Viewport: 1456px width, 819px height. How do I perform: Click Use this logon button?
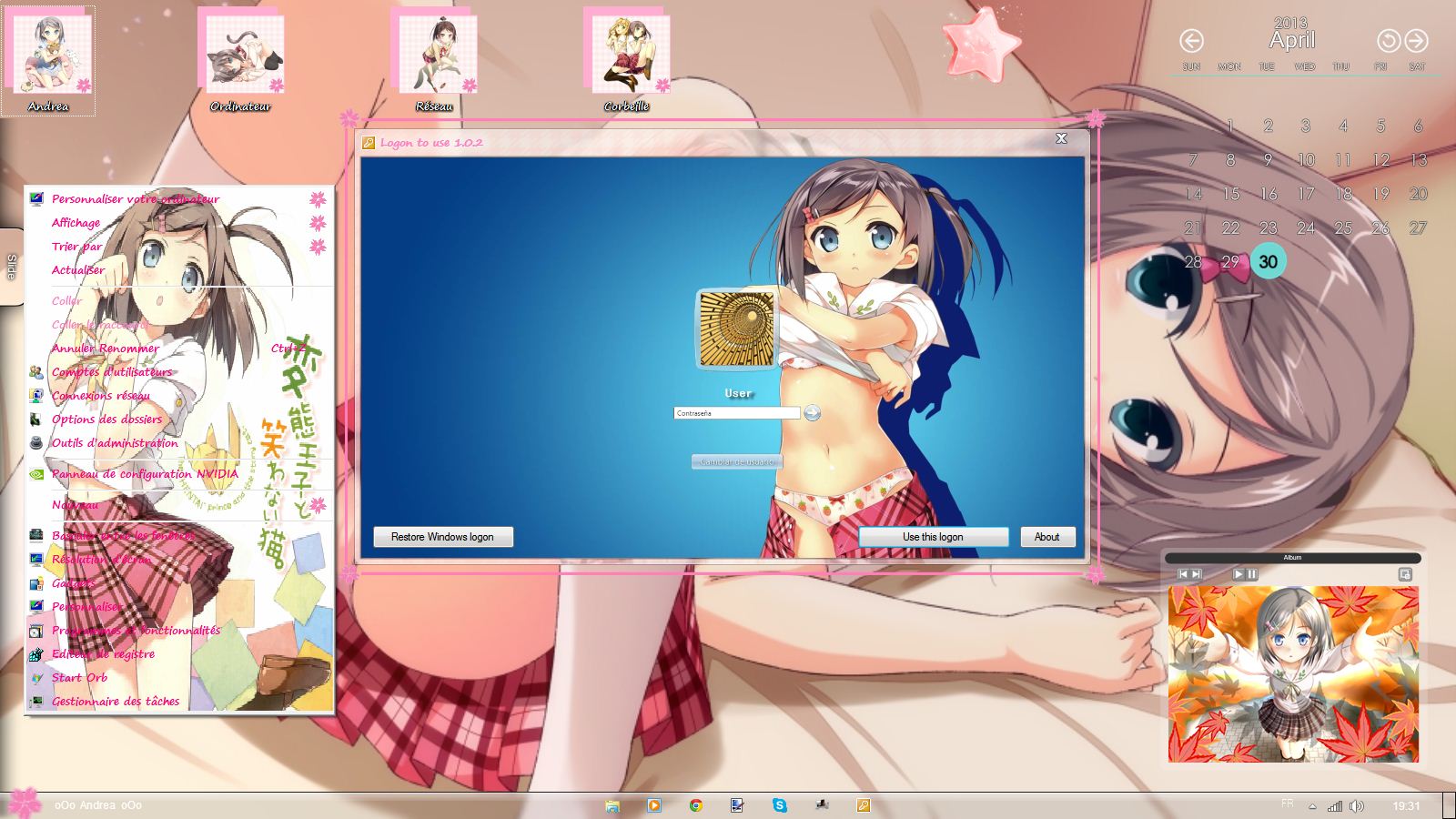[x=933, y=537]
